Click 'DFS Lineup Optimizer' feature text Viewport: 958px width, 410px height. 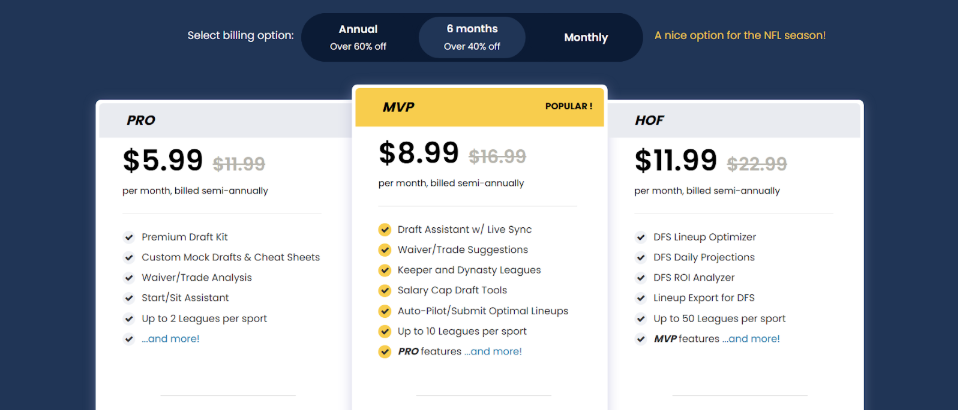[x=704, y=237]
